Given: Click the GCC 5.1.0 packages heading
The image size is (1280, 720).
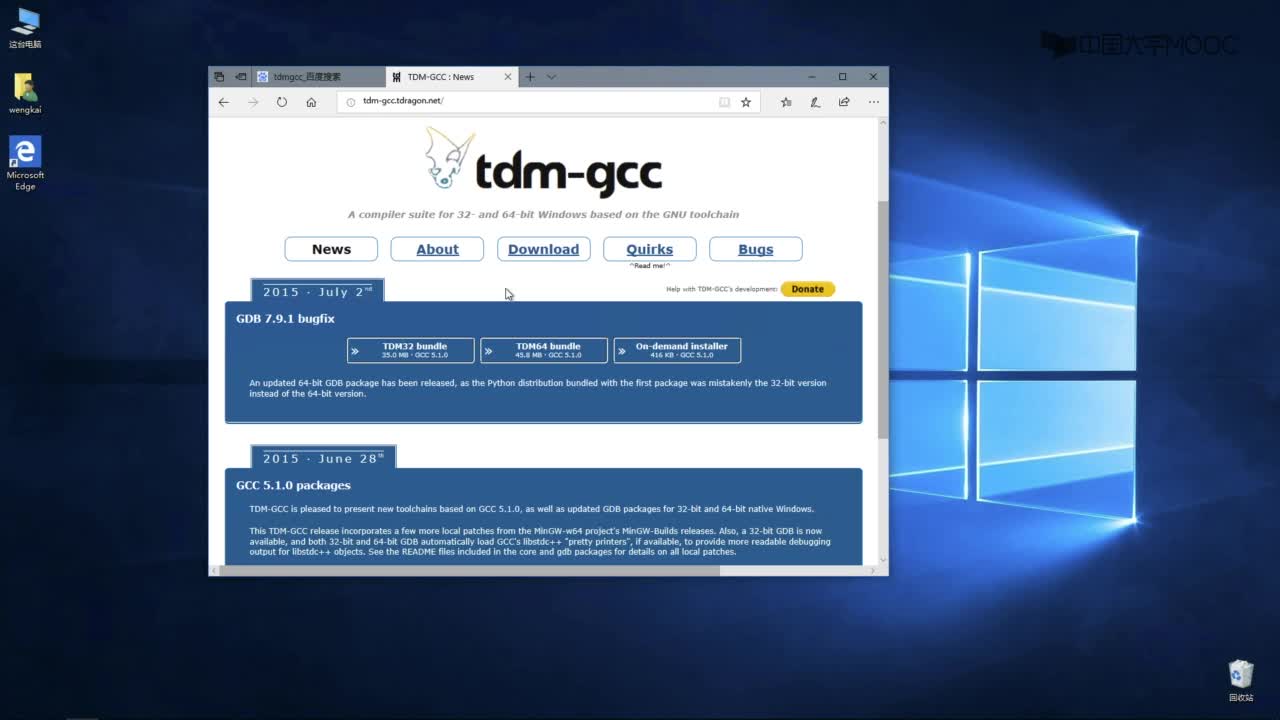Looking at the screenshot, I should coord(293,485).
